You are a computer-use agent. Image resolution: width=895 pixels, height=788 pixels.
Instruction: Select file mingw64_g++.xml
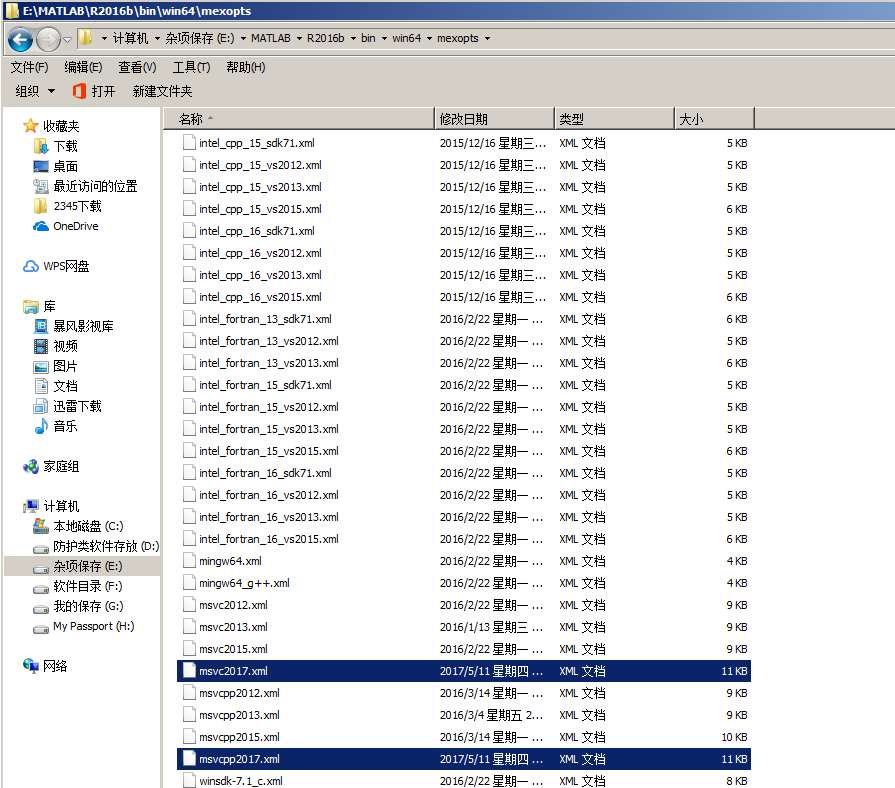tap(463, 583)
